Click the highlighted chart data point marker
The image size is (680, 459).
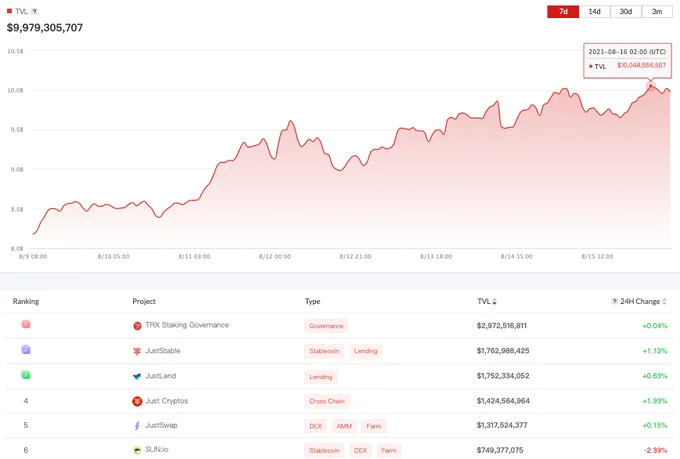tap(651, 86)
